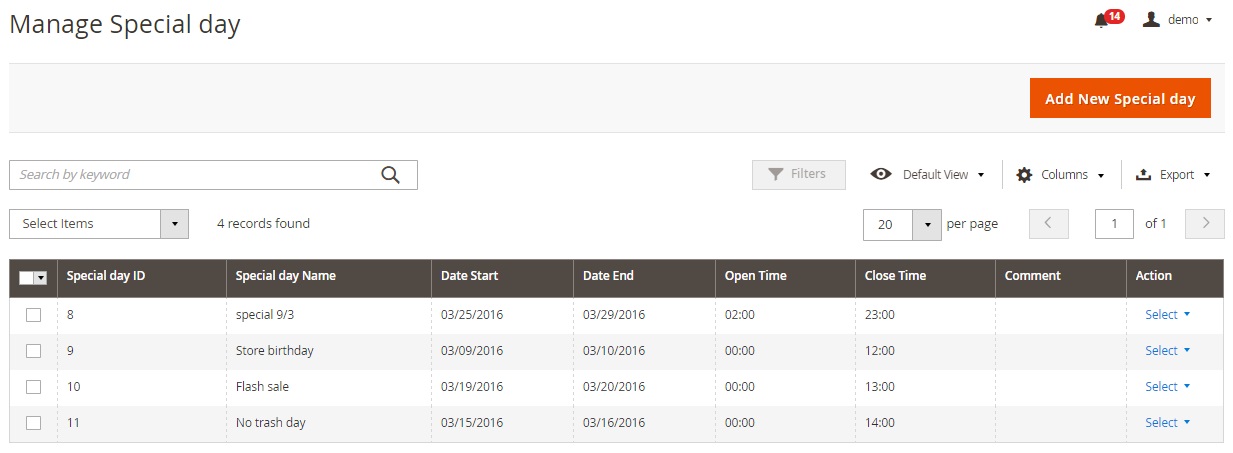The image size is (1233, 453).
Task: Check the box for special 9/3 row
Action: pyautogui.click(x=34, y=315)
